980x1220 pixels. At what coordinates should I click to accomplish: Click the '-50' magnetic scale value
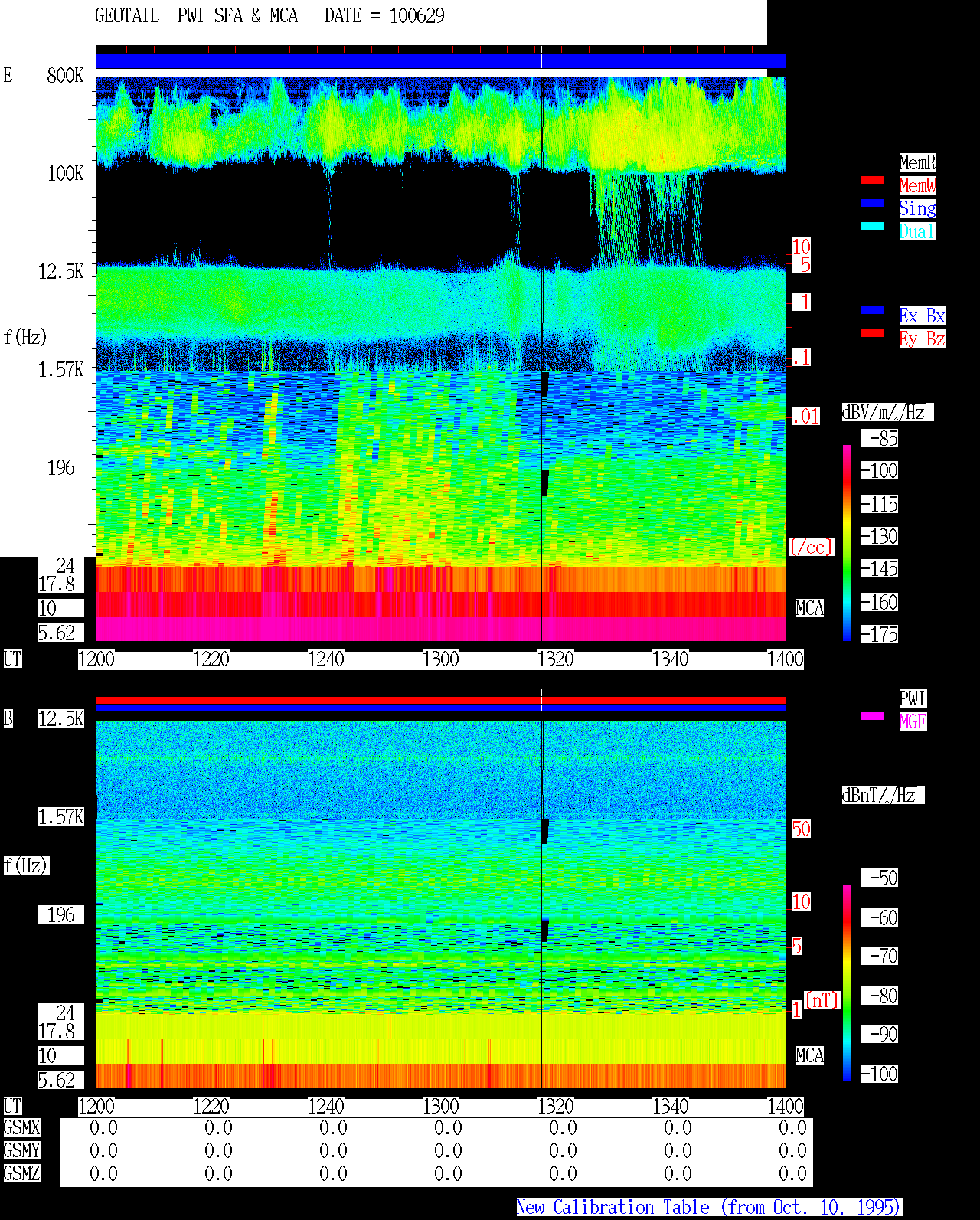point(880,878)
